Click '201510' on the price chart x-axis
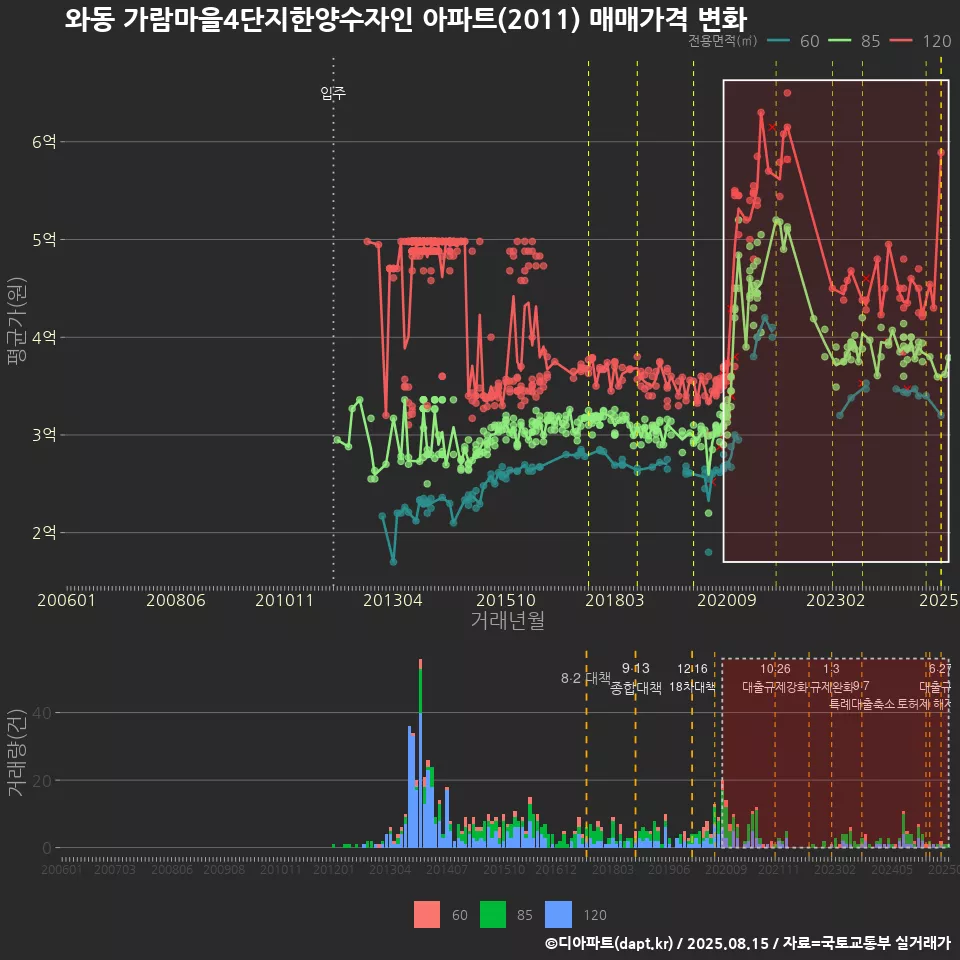Viewport: 960px width, 960px height. (506, 600)
